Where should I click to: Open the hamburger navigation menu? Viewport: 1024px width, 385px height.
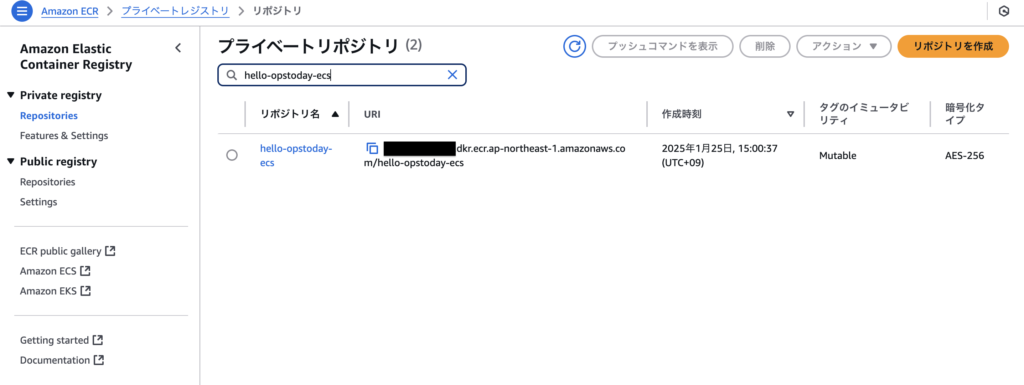pyautogui.click(x=22, y=11)
